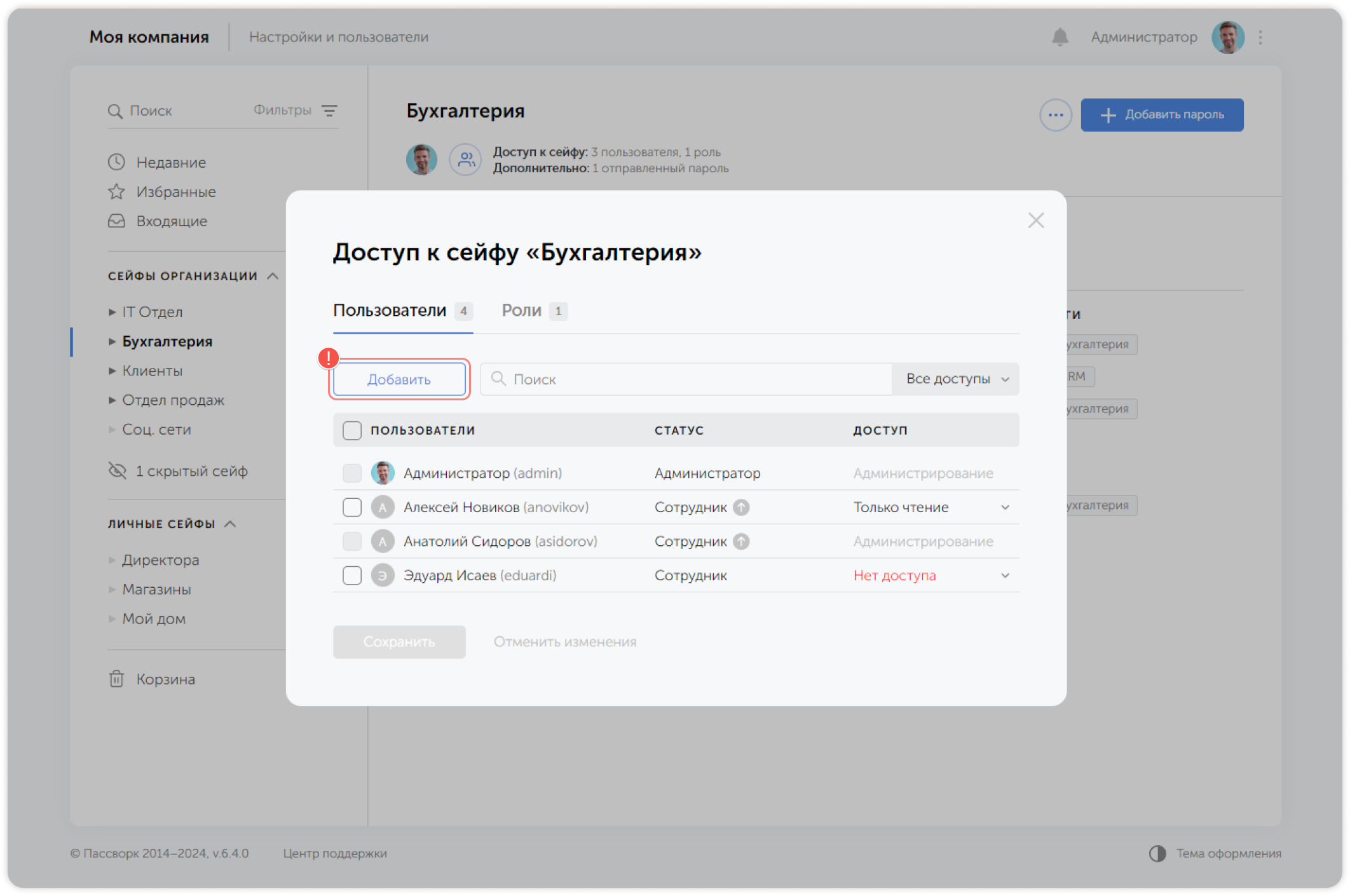Open the Центр поддержки link
The width and height of the screenshot is (1350, 896).
point(335,853)
